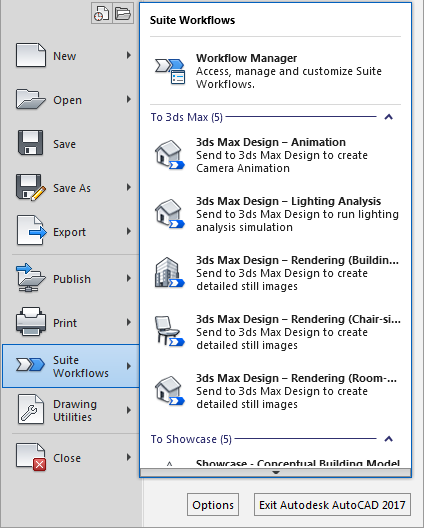The image size is (424, 528).
Task: Click the Workflow Manager icon
Action: pos(170,71)
